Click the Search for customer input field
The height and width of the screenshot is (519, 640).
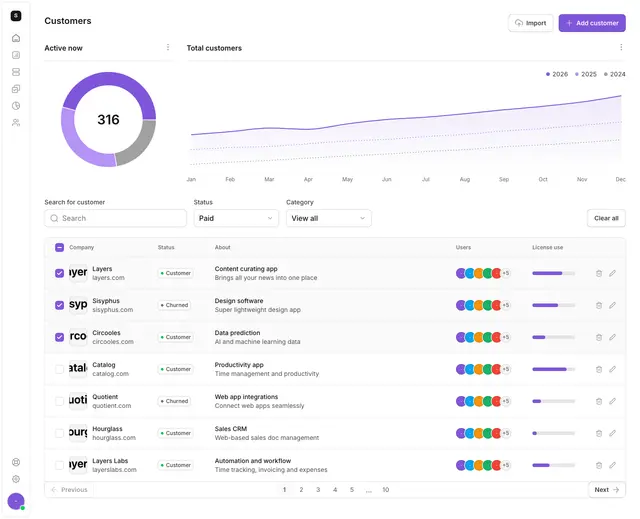pyautogui.click(x=116, y=218)
